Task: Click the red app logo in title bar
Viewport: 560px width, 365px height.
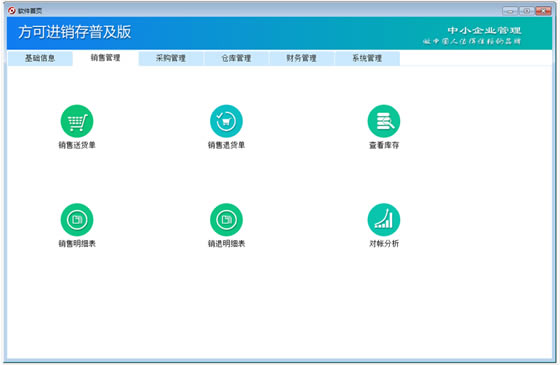Action: point(12,11)
